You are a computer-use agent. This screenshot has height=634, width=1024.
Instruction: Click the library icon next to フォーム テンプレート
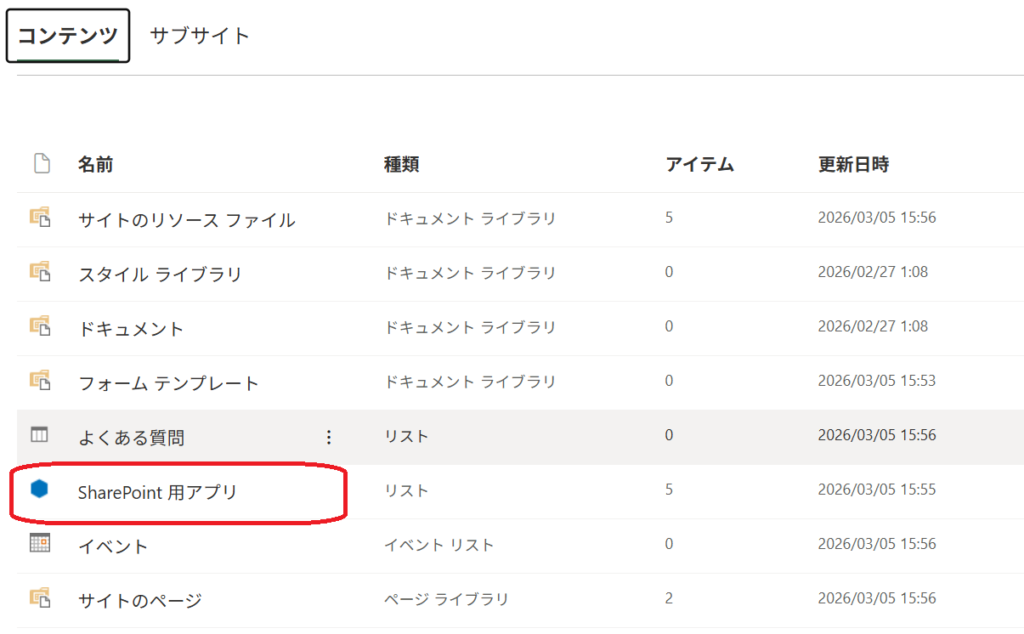point(40,381)
